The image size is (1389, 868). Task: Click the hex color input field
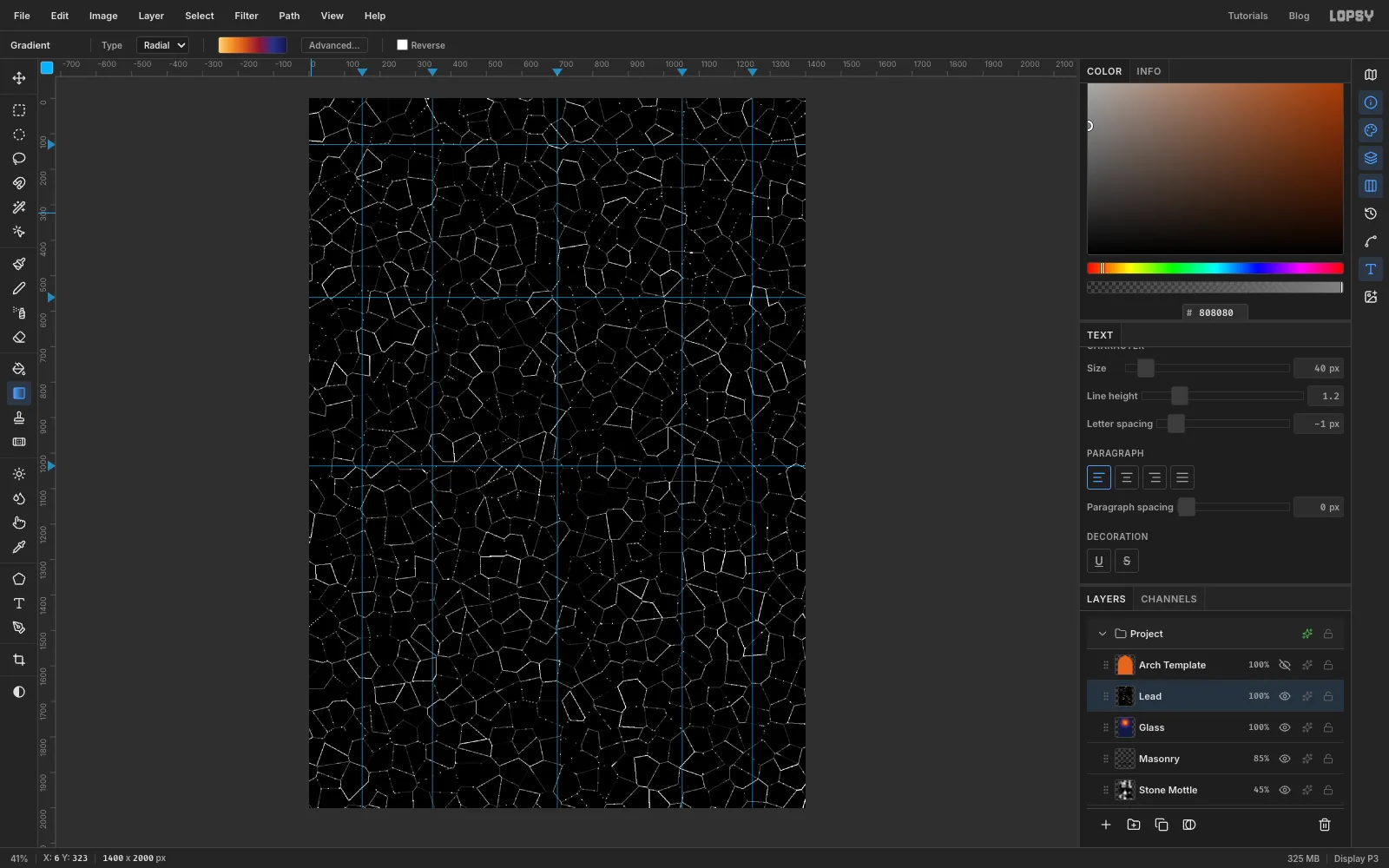coord(1215,312)
